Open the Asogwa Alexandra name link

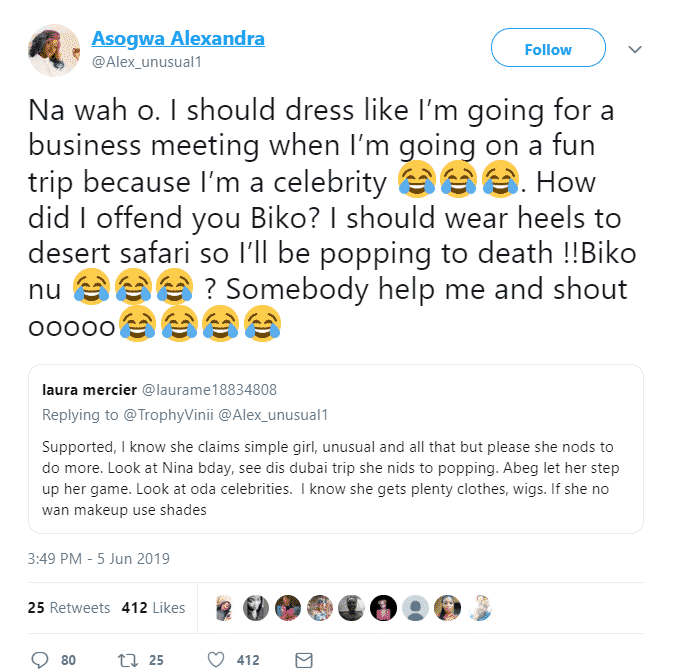(x=178, y=39)
